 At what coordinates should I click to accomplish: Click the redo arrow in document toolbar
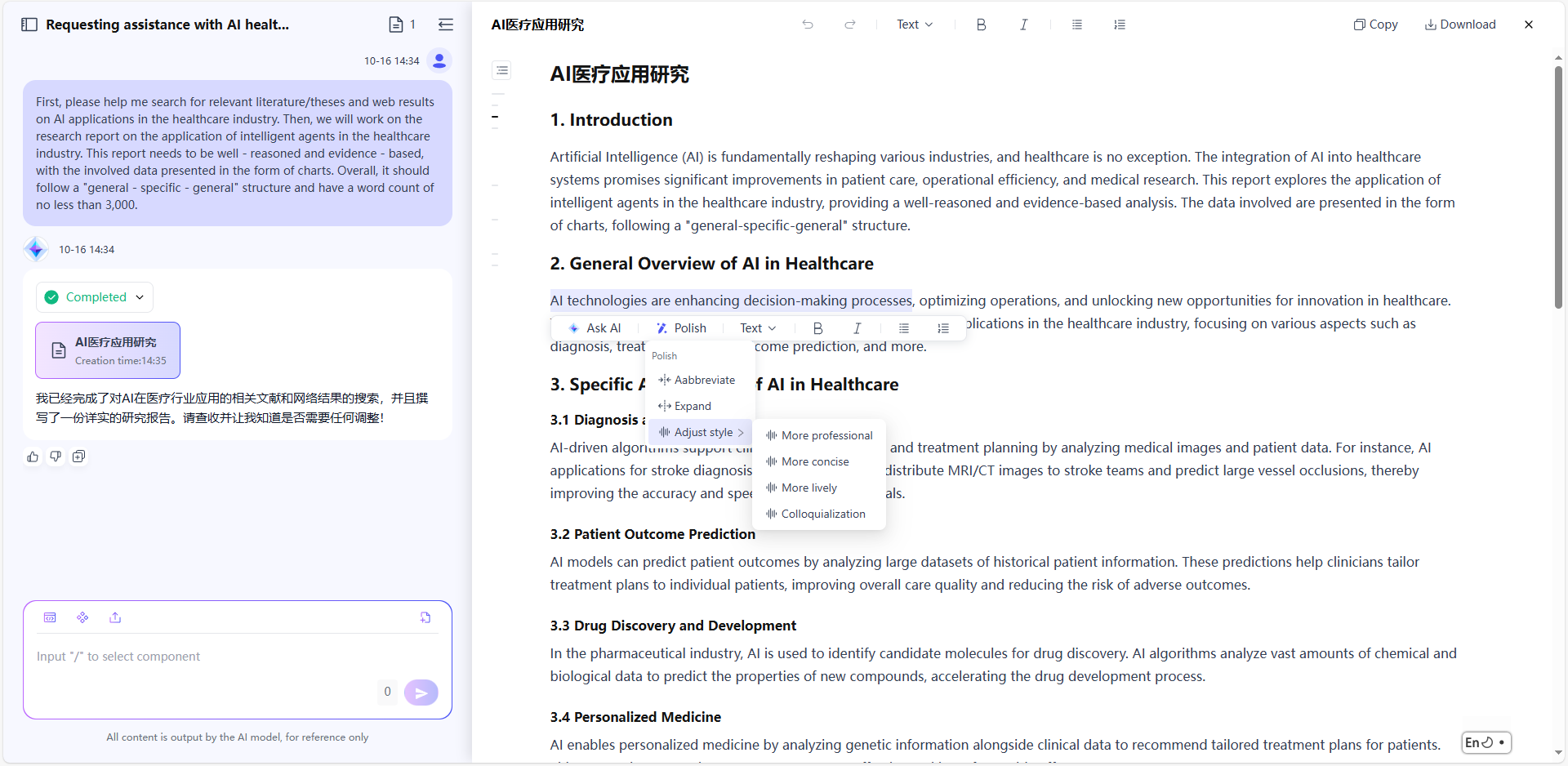pyautogui.click(x=849, y=24)
